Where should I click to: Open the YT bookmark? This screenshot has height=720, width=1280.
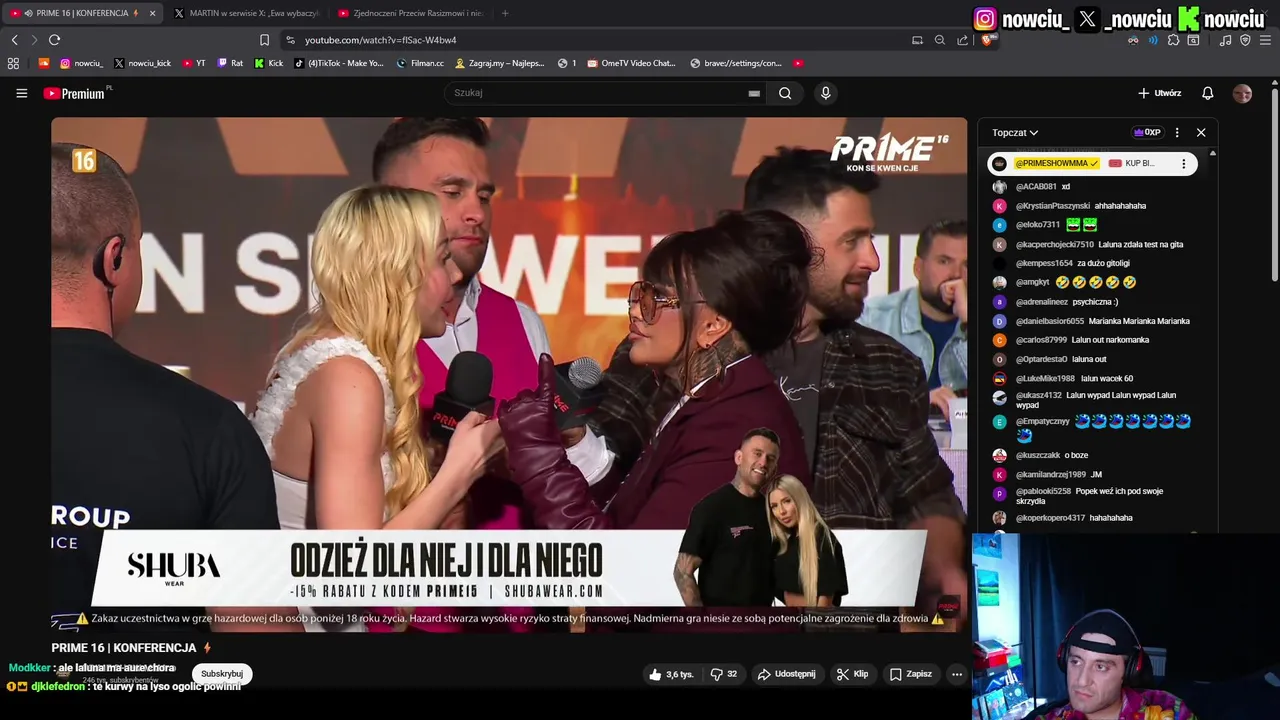click(194, 63)
